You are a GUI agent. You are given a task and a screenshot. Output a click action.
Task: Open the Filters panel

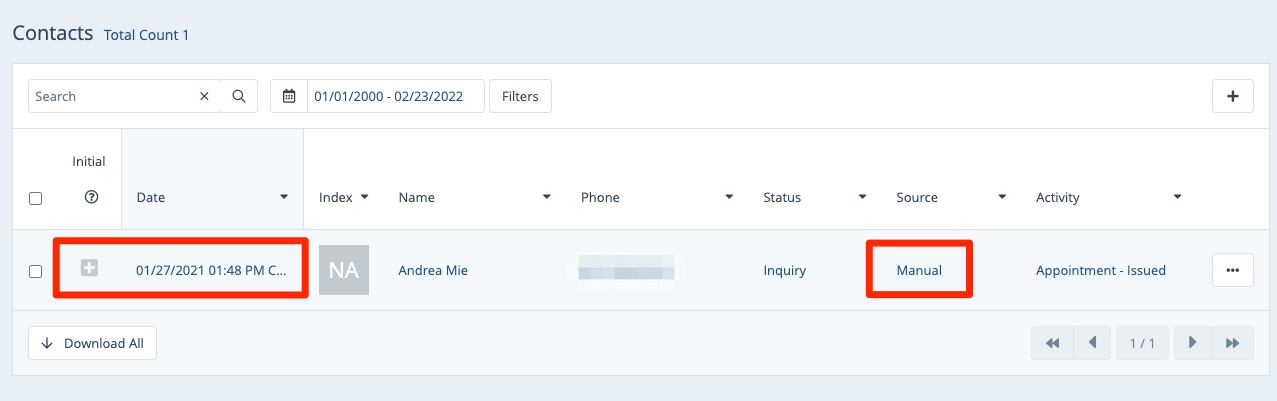(520, 96)
